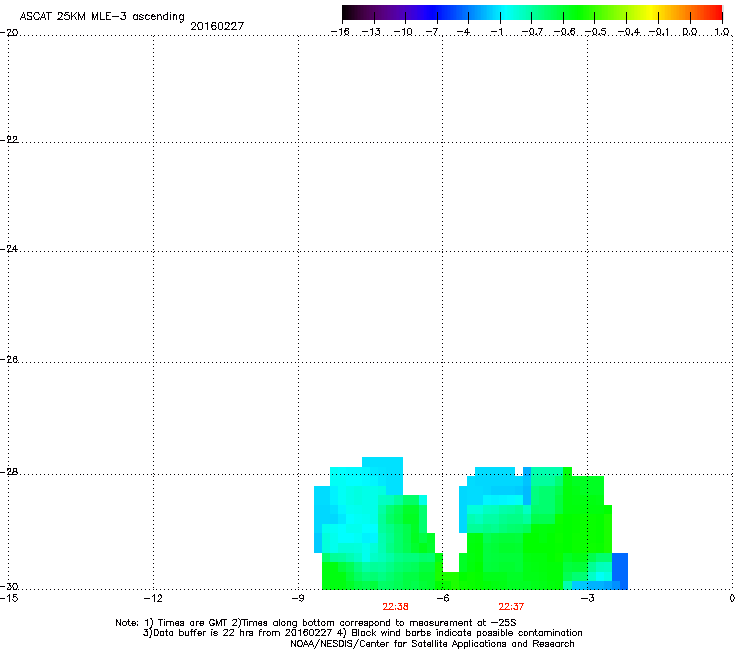The width and height of the screenshot is (740, 650).
Task: Click the -13 colorbar scale label
Action: click(x=371, y=32)
